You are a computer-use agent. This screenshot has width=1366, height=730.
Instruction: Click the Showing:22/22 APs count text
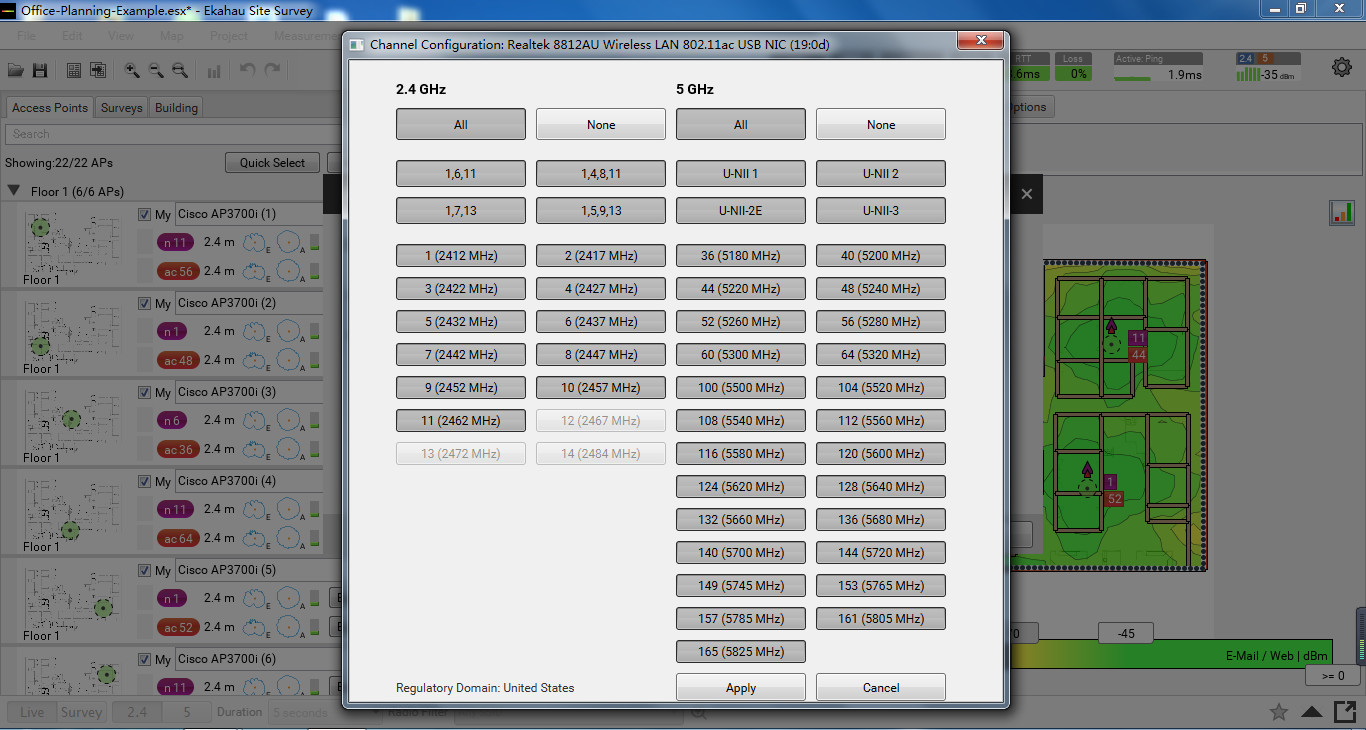coord(59,163)
